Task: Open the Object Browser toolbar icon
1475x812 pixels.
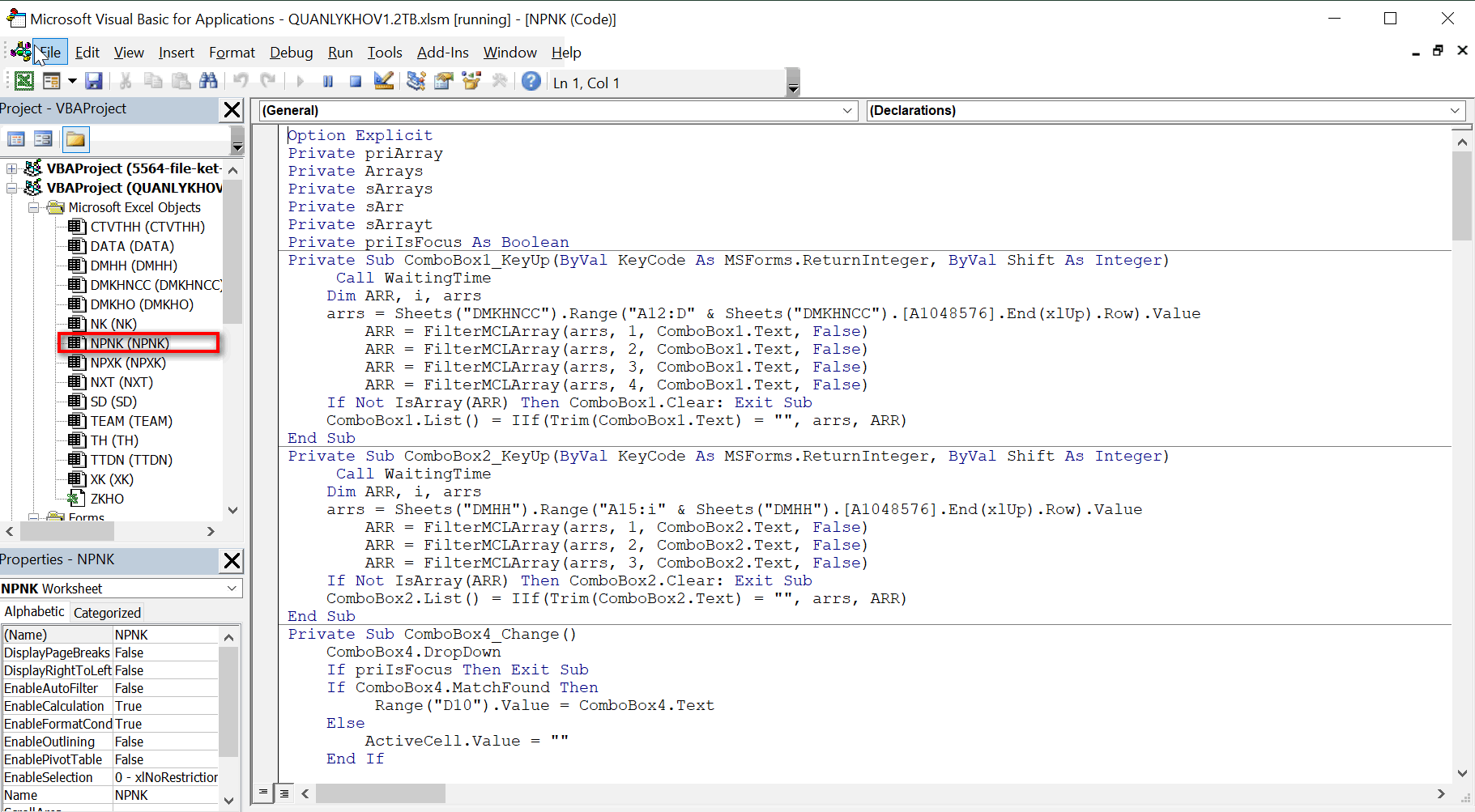Action: coord(471,81)
